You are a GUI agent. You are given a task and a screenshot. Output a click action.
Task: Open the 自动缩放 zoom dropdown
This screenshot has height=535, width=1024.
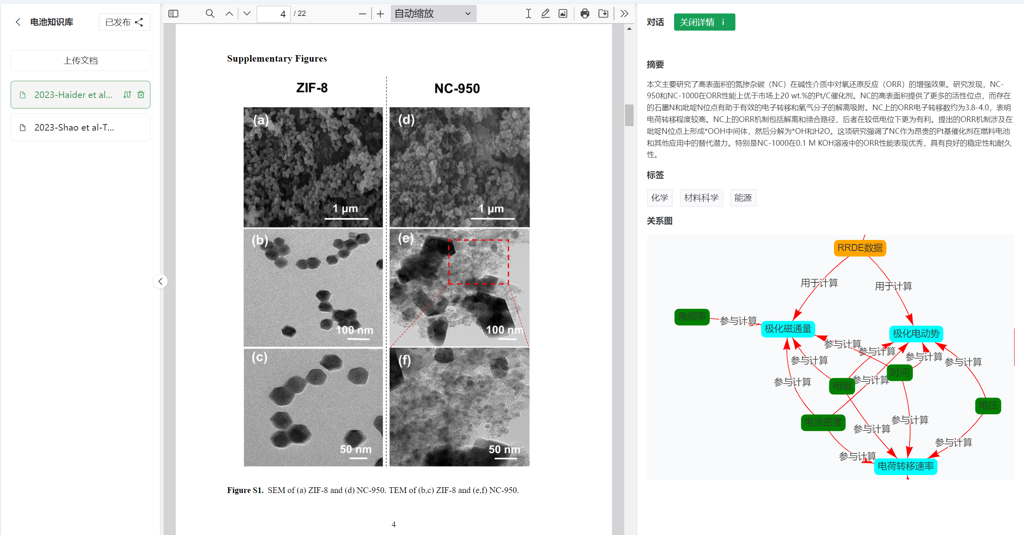coord(433,13)
